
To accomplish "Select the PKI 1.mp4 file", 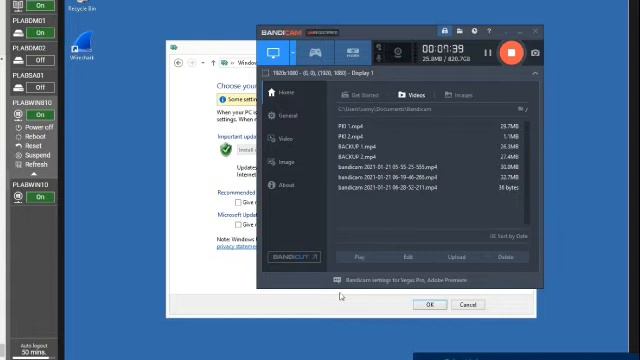I will [428, 127].
